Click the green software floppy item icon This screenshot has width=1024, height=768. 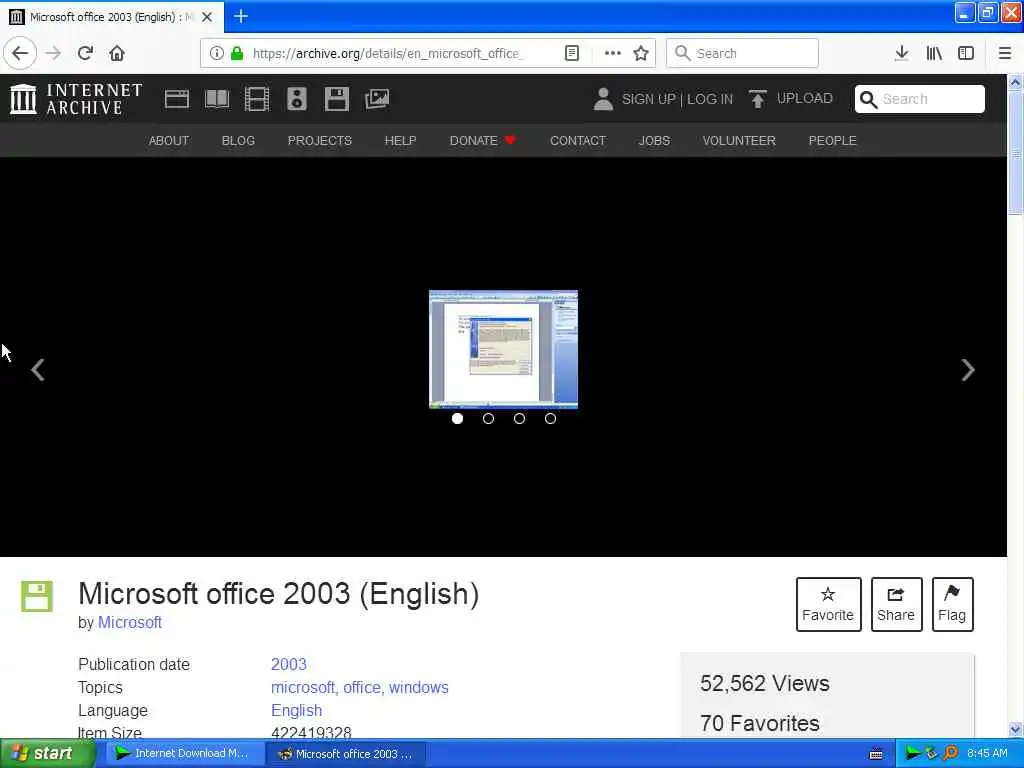[37, 596]
